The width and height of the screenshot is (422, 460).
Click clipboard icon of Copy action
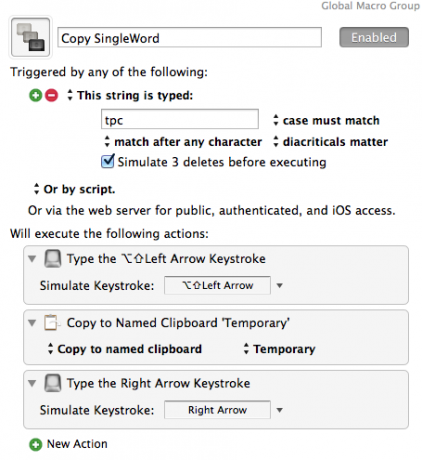[x=52, y=323]
